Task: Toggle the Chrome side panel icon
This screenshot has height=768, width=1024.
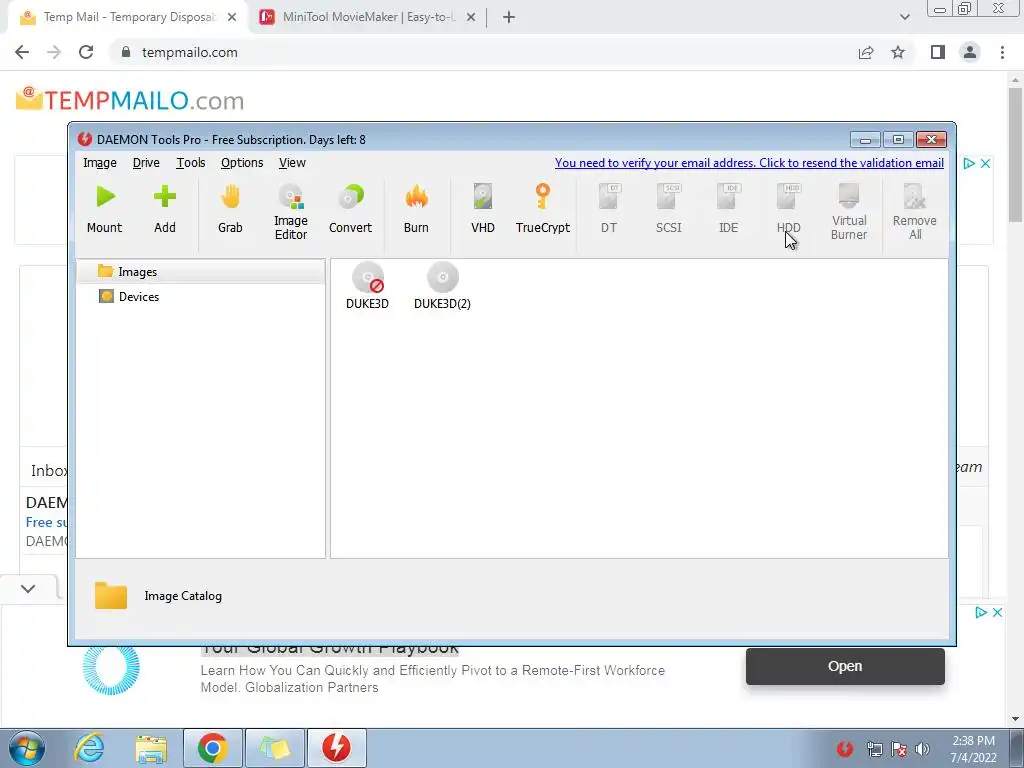Action: (938, 52)
